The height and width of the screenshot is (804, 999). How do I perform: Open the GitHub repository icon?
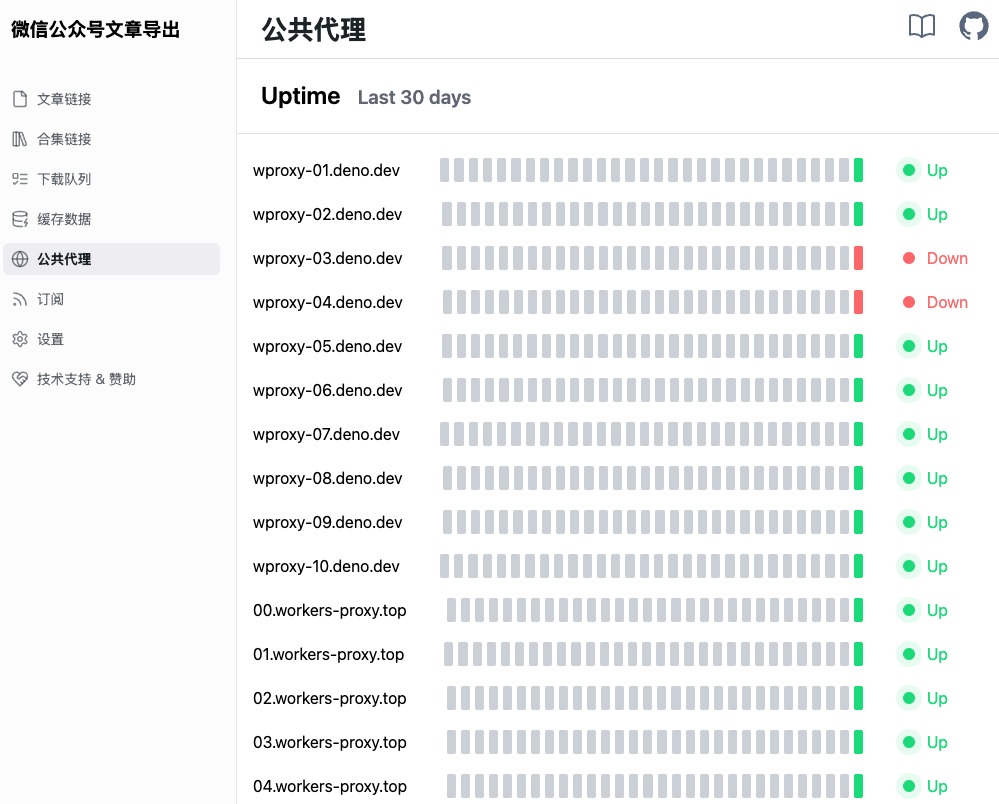[974, 27]
